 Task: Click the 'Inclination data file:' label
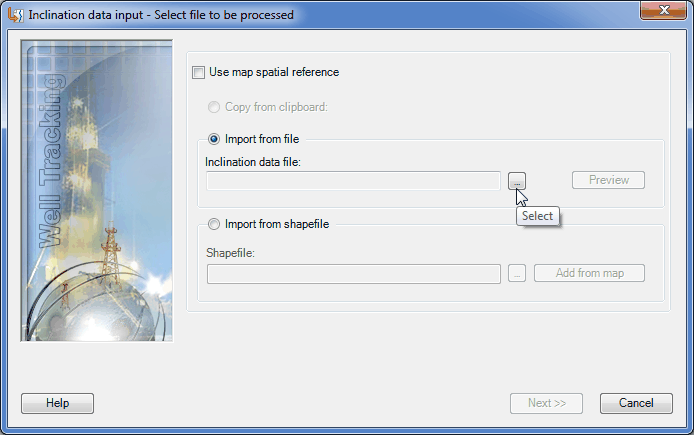(253, 162)
